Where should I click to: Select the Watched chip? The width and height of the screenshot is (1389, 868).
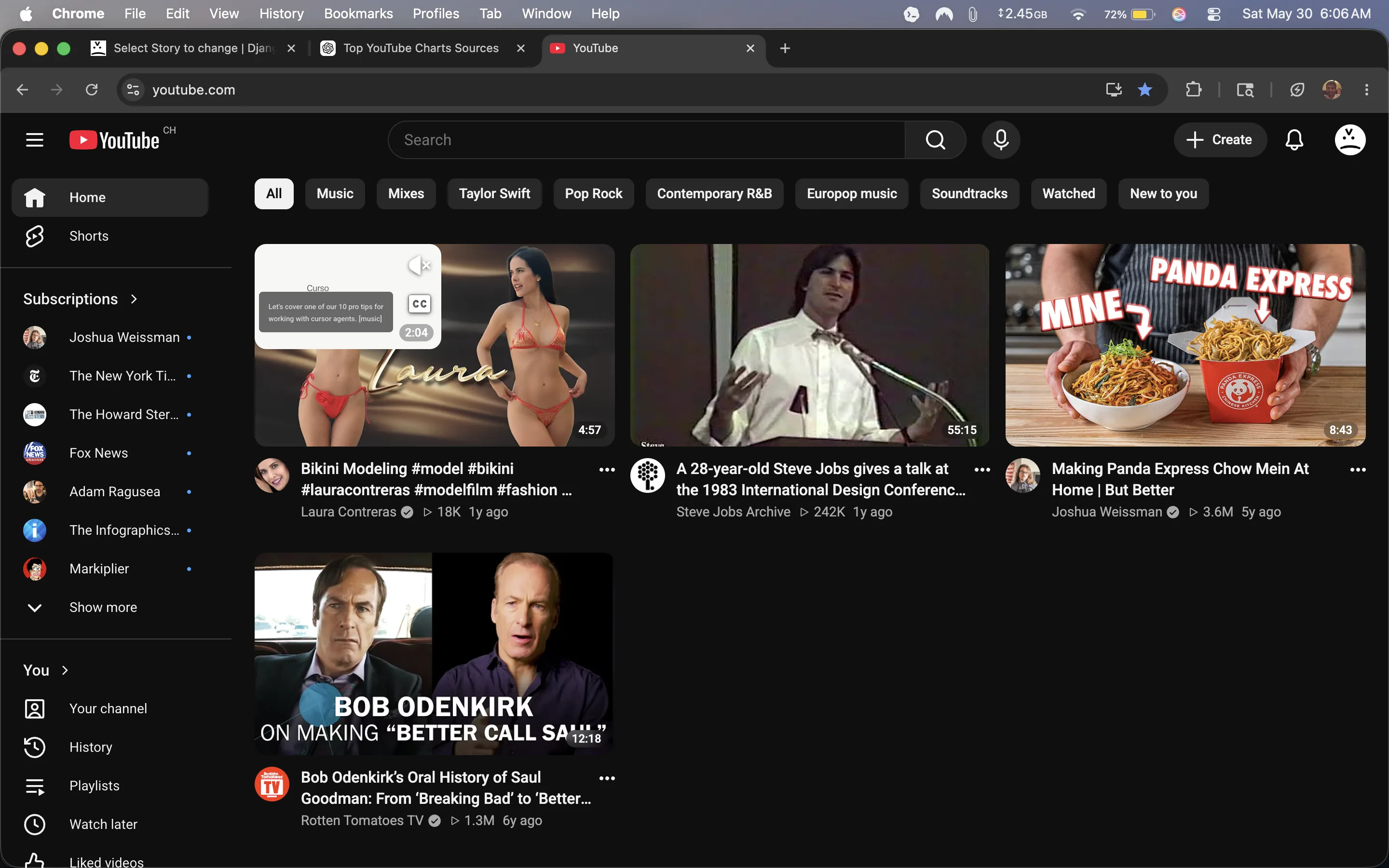tap(1069, 193)
